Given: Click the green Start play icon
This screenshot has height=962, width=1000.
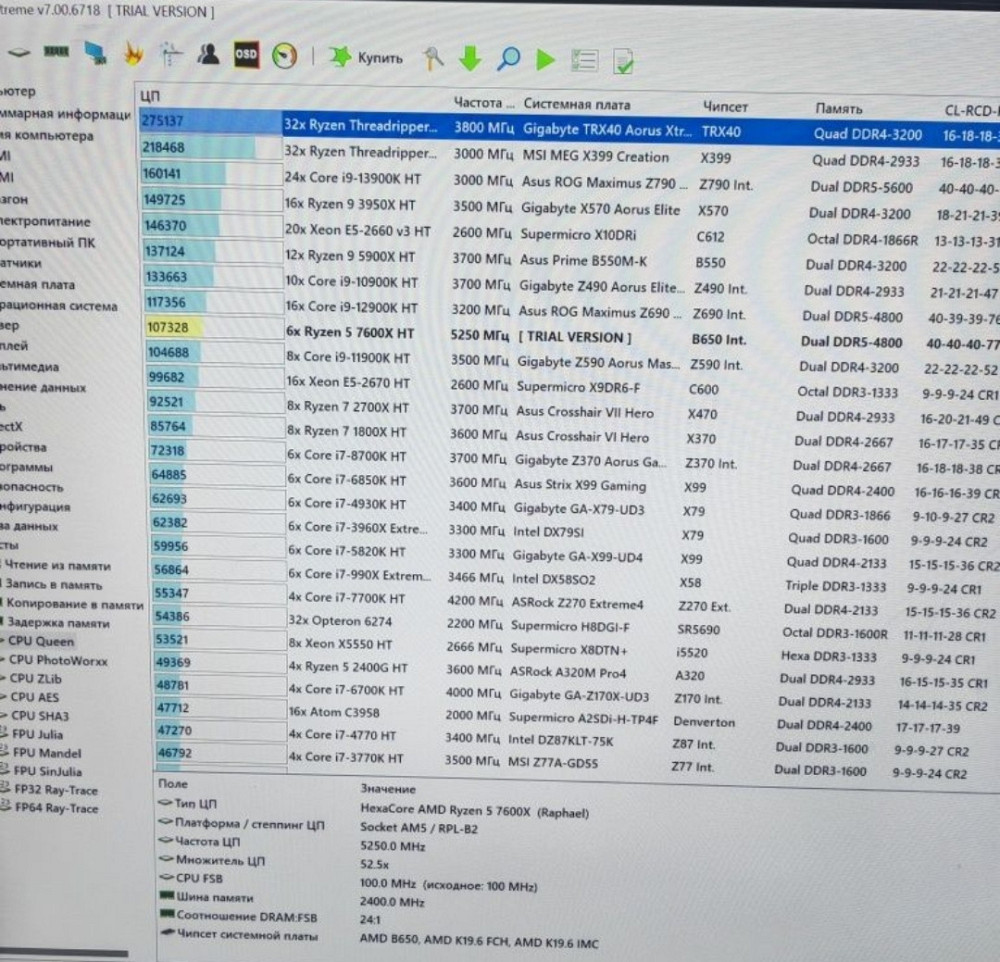Looking at the screenshot, I should pos(545,60).
